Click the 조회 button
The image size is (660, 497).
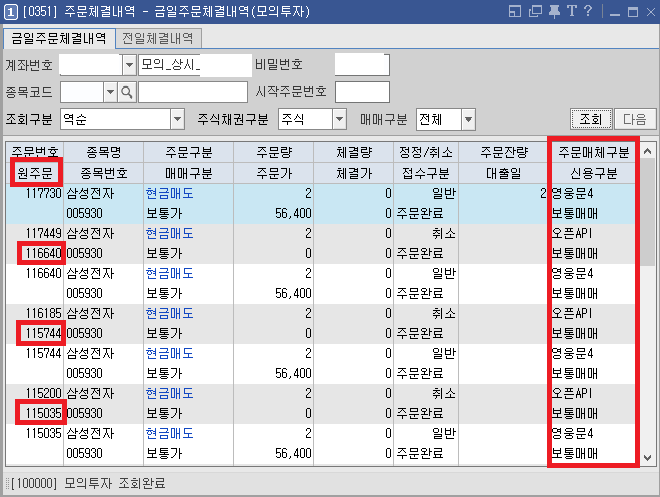pos(591,119)
